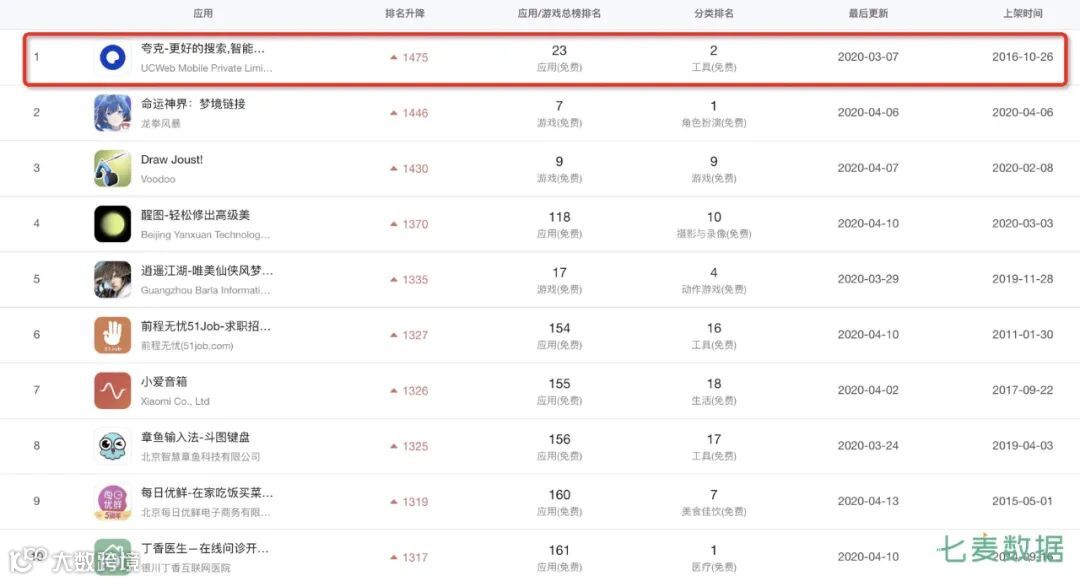
Task: Click overall rank 156 for 章鱼输入法
Action: 559,439
